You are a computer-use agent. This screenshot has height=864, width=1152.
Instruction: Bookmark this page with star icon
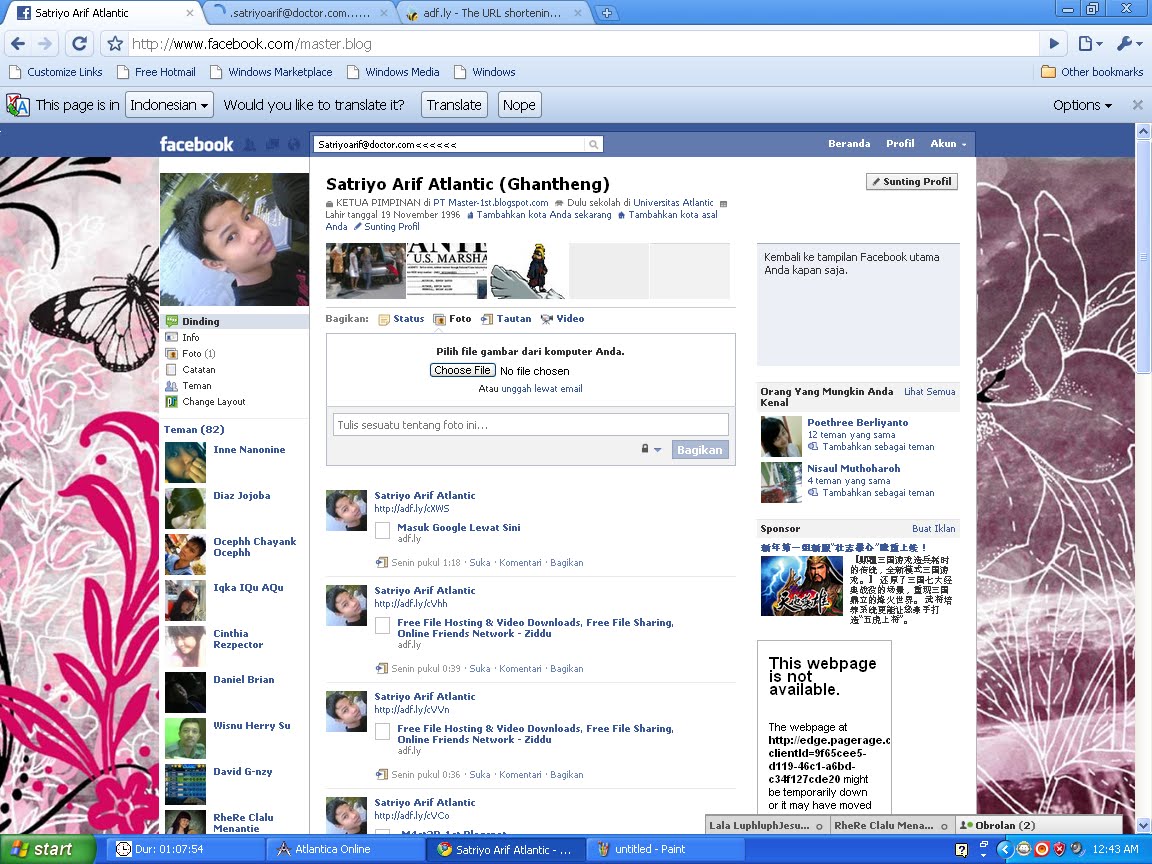115,43
